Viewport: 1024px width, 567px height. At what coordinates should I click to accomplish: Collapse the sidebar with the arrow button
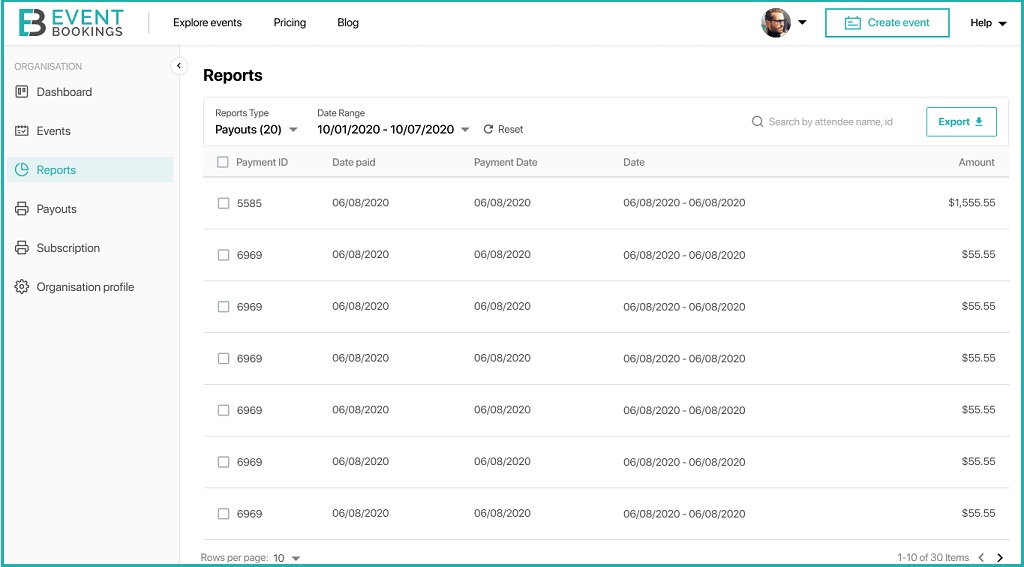pos(179,66)
